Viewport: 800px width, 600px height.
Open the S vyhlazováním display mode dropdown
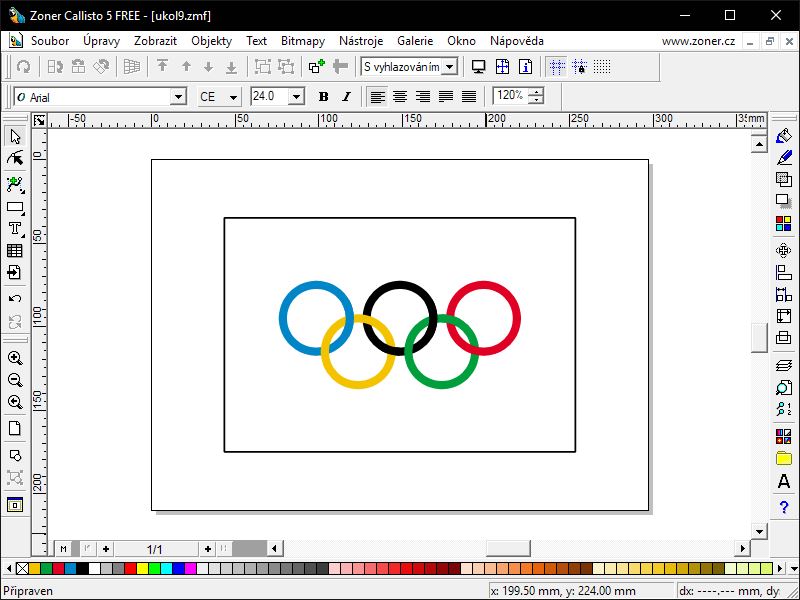(449, 67)
